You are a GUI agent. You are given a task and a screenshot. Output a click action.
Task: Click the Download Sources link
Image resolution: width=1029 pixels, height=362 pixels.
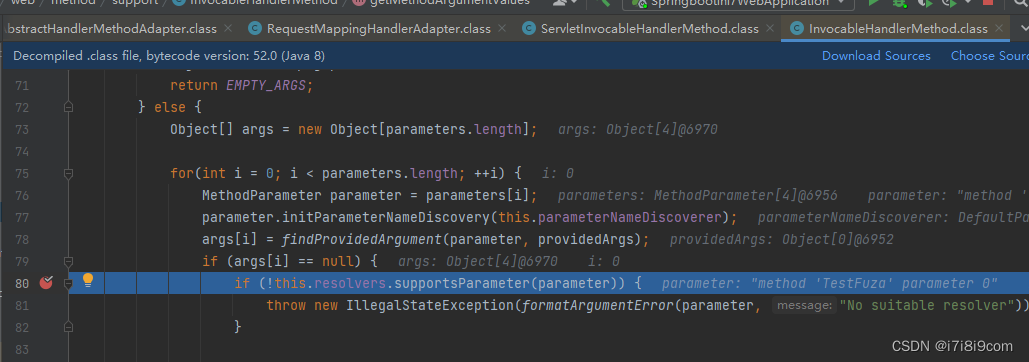point(876,56)
